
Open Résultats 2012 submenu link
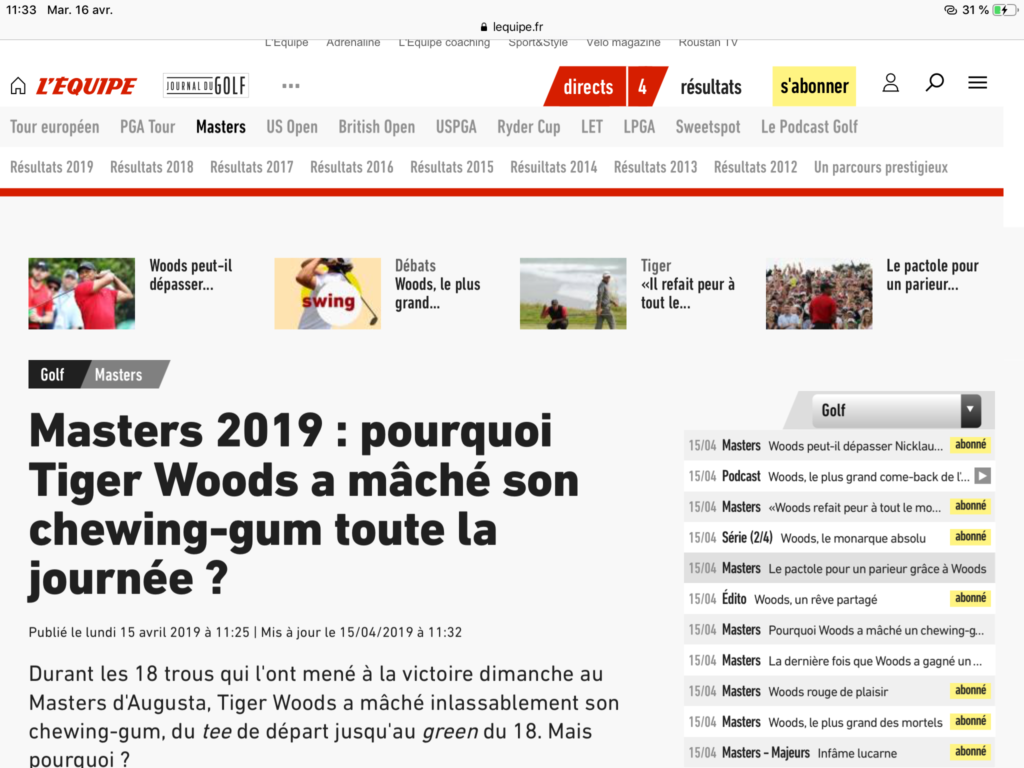[756, 167]
